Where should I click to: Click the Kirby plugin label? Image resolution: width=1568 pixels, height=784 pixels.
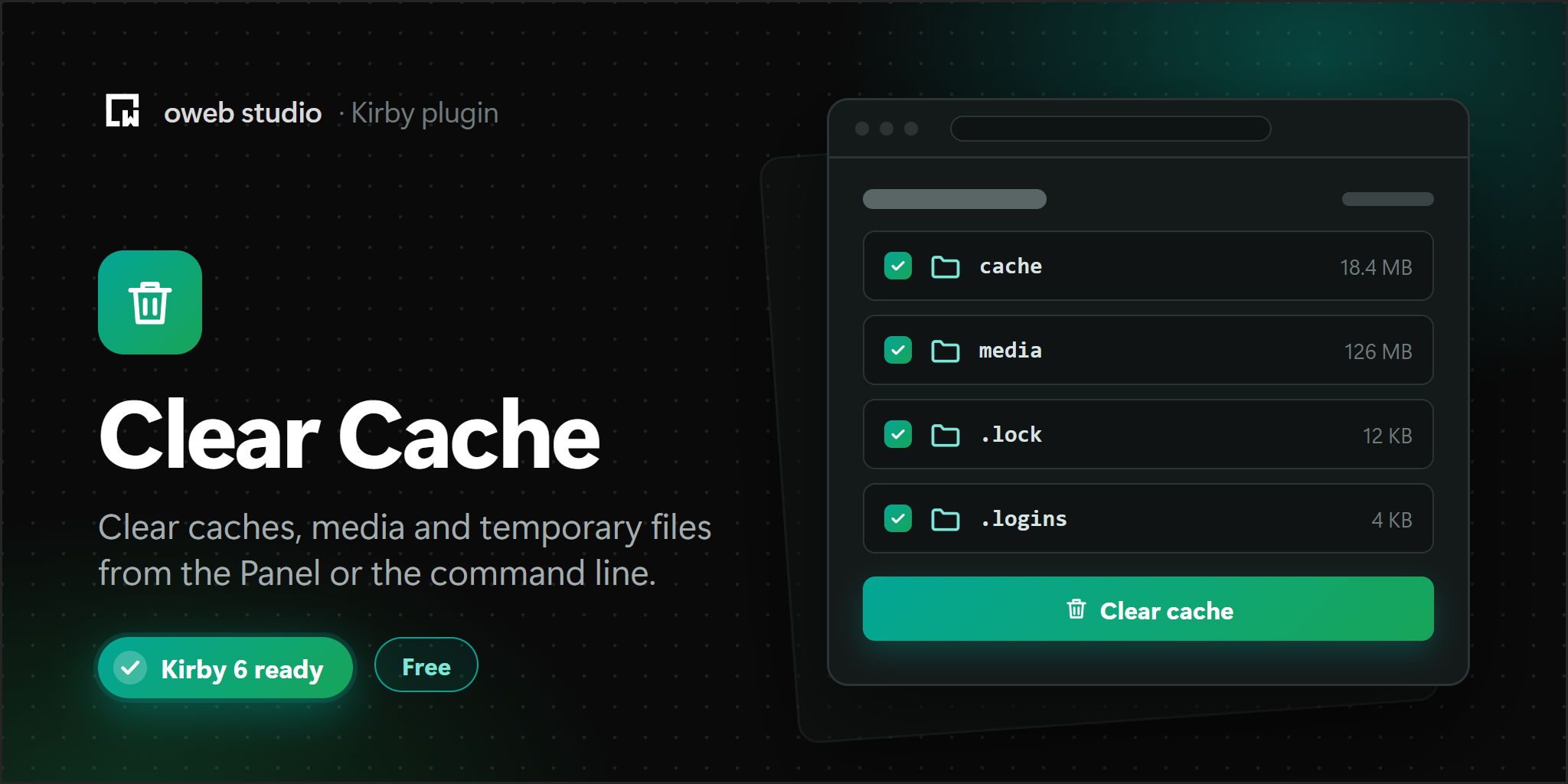tap(424, 113)
